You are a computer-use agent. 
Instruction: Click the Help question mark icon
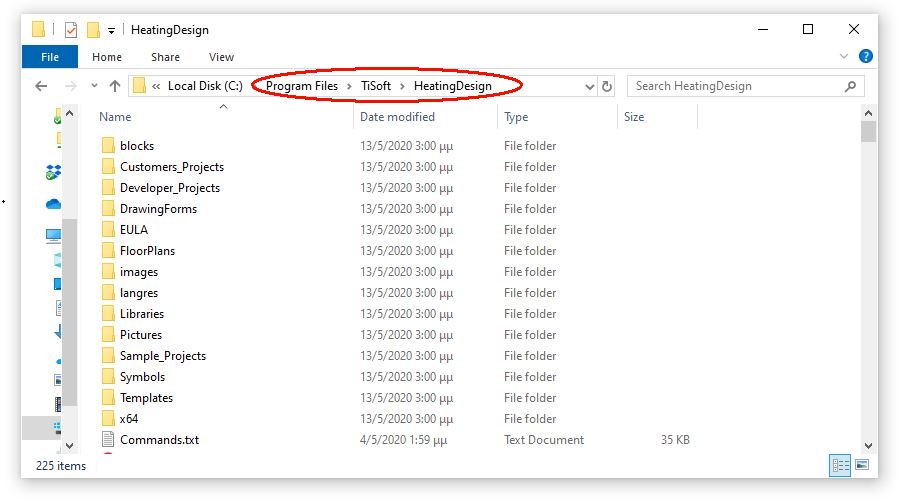point(866,57)
